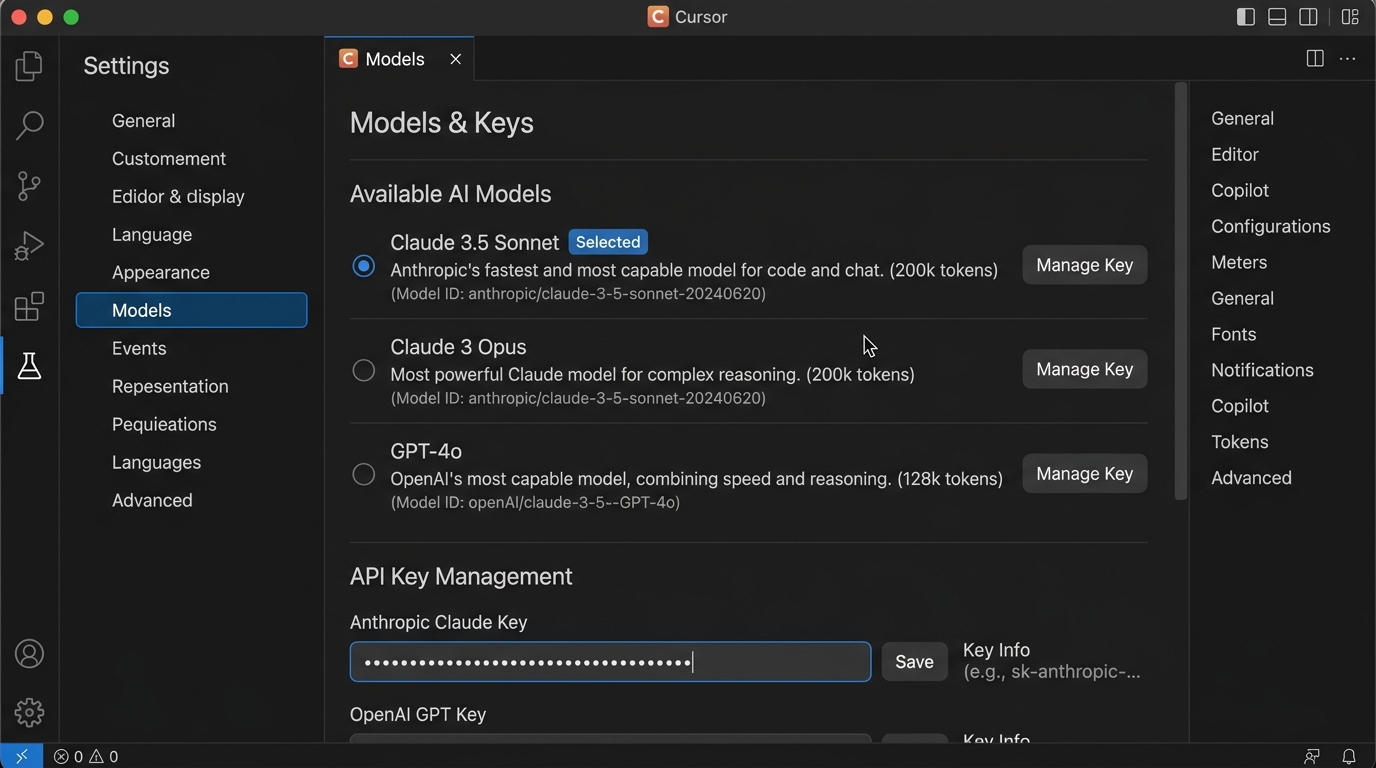Click the Accounts profile icon
Image resolution: width=1376 pixels, height=768 pixels.
[29, 654]
